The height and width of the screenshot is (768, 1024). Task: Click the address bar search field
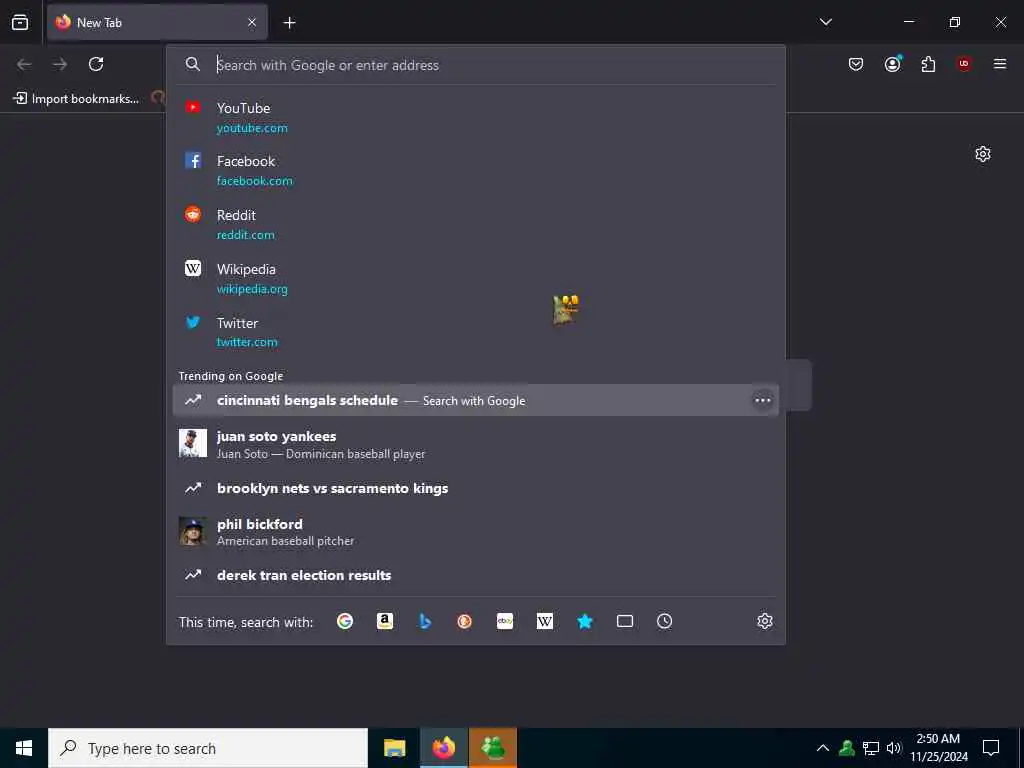[x=475, y=65]
